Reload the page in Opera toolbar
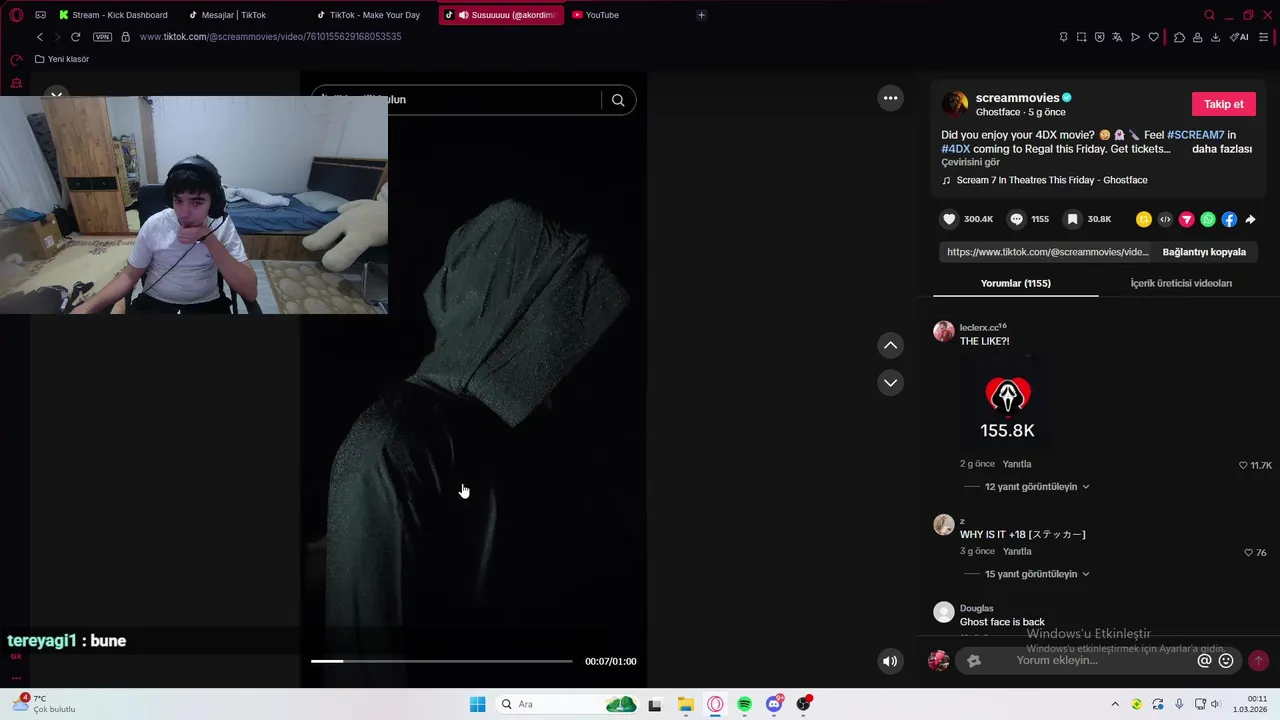 (75, 37)
